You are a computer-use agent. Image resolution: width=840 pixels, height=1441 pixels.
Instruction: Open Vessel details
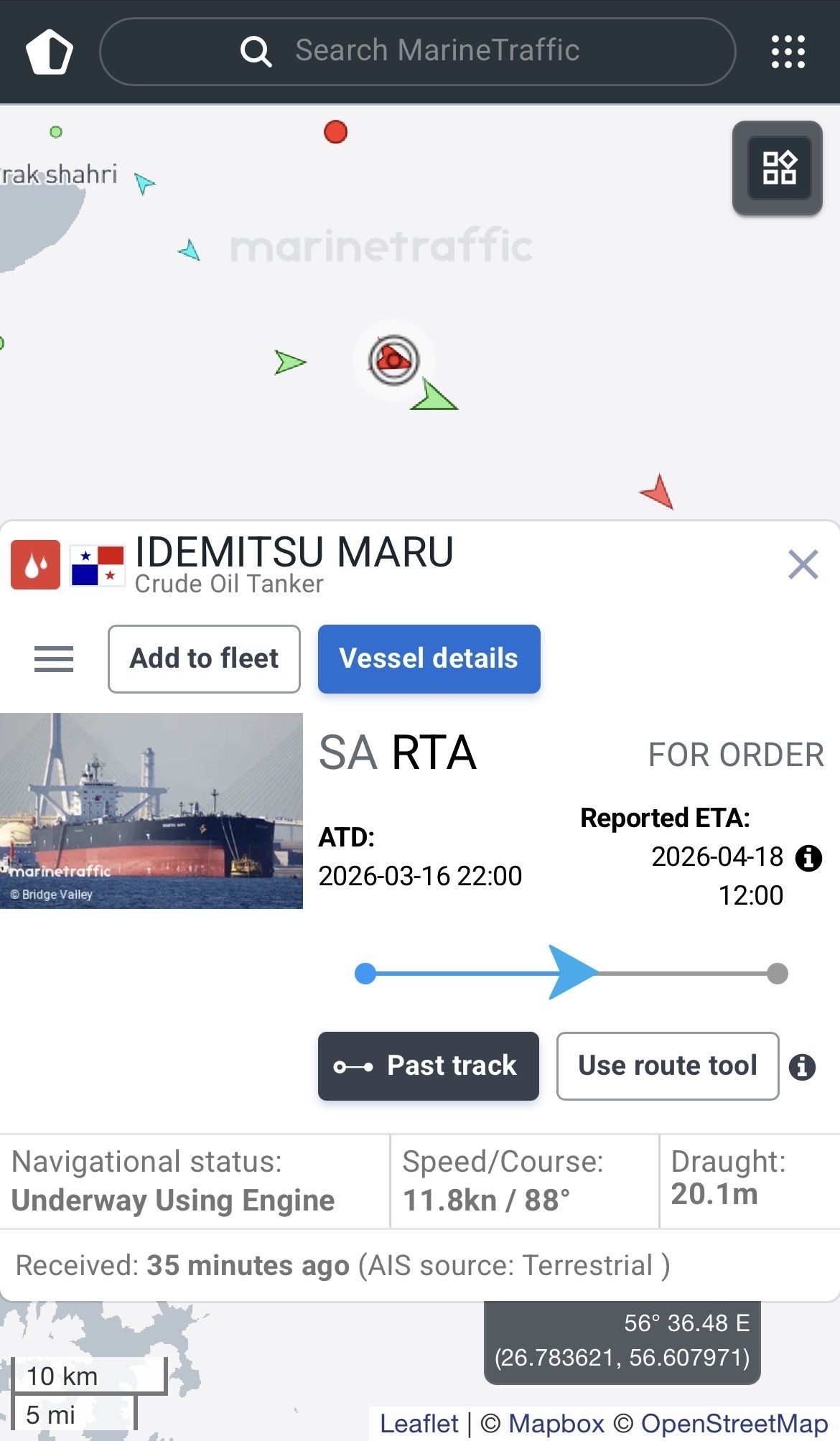coord(429,659)
